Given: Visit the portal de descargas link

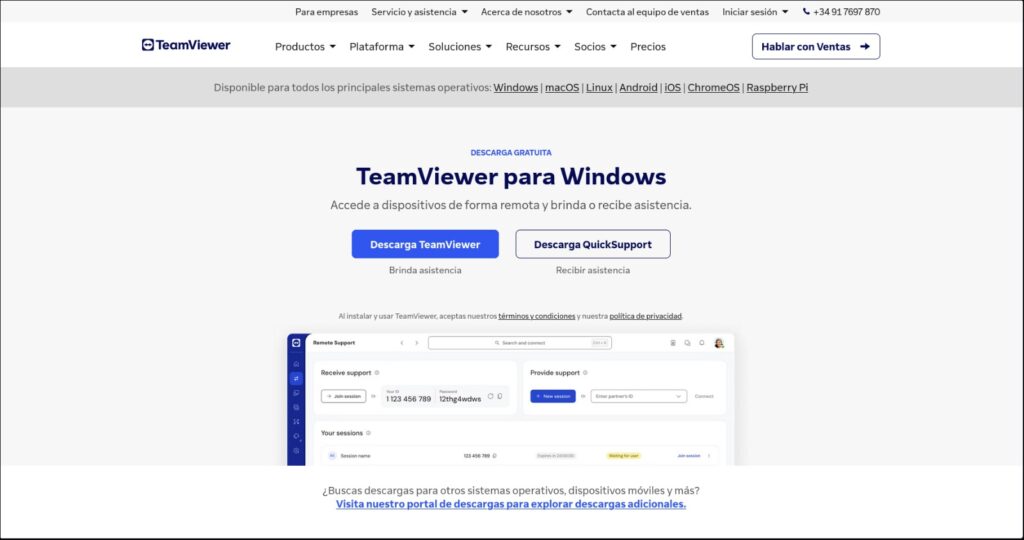Looking at the screenshot, I should pyautogui.click(x=511, y=505).
